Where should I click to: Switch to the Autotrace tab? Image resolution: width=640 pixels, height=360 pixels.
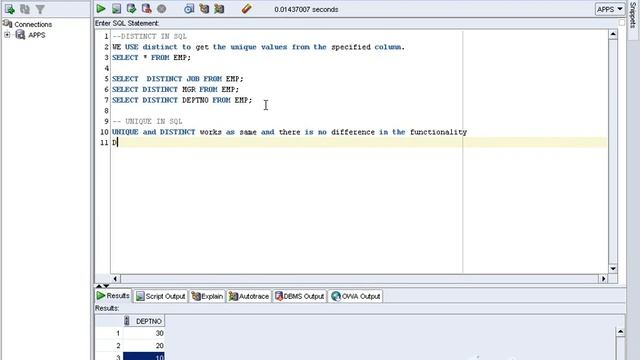coord(249,296)
